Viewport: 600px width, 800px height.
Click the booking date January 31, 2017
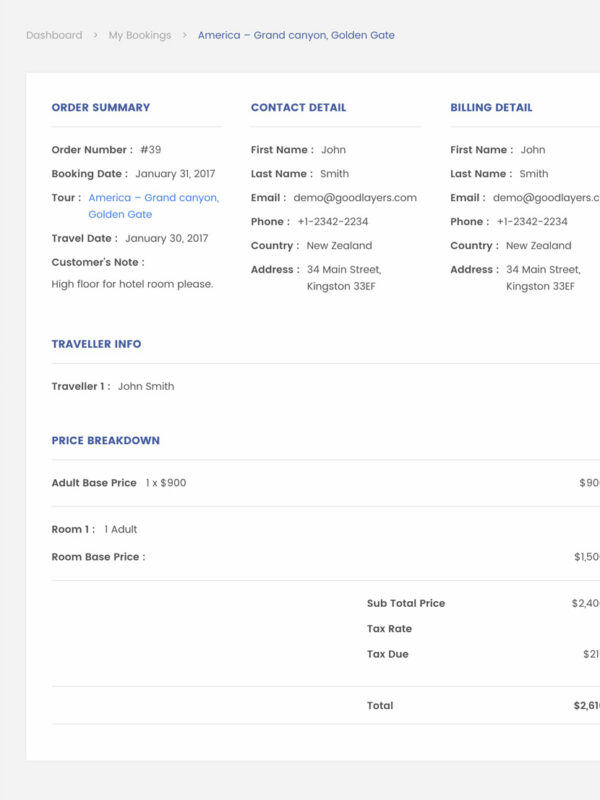pyautogui.click(x=175, y=174)
